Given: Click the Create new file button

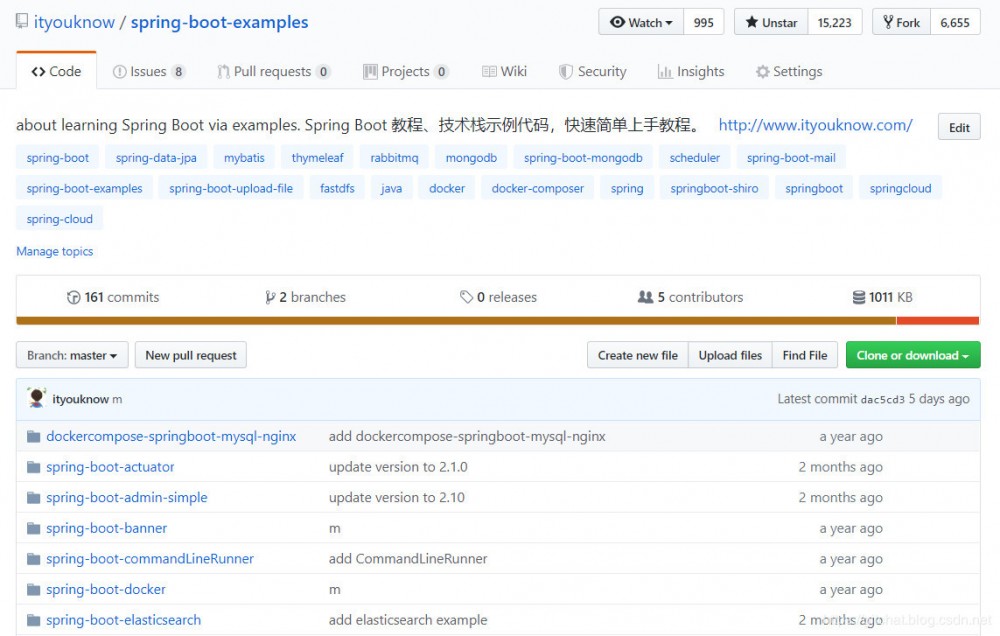Looking at the screenshot, I should pos(637,354).
